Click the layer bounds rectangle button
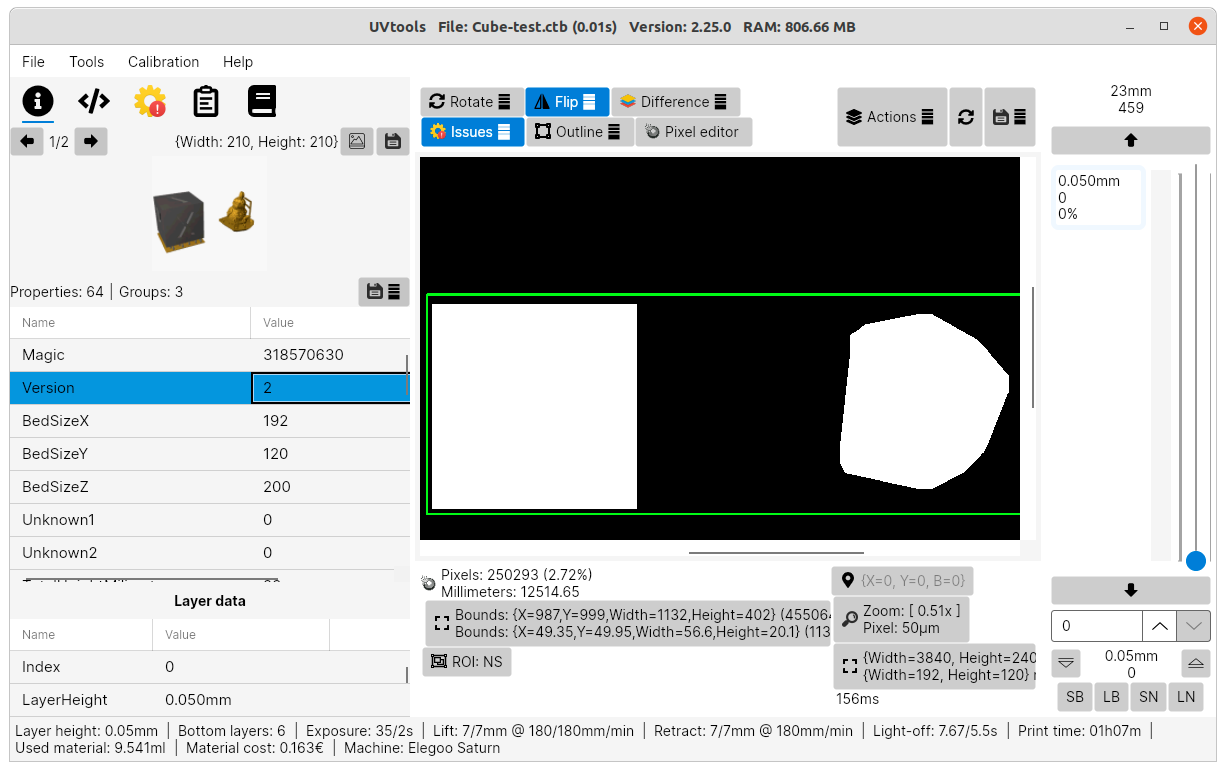The width and height of the screenshot is (1226, 771). pos(627,623)
